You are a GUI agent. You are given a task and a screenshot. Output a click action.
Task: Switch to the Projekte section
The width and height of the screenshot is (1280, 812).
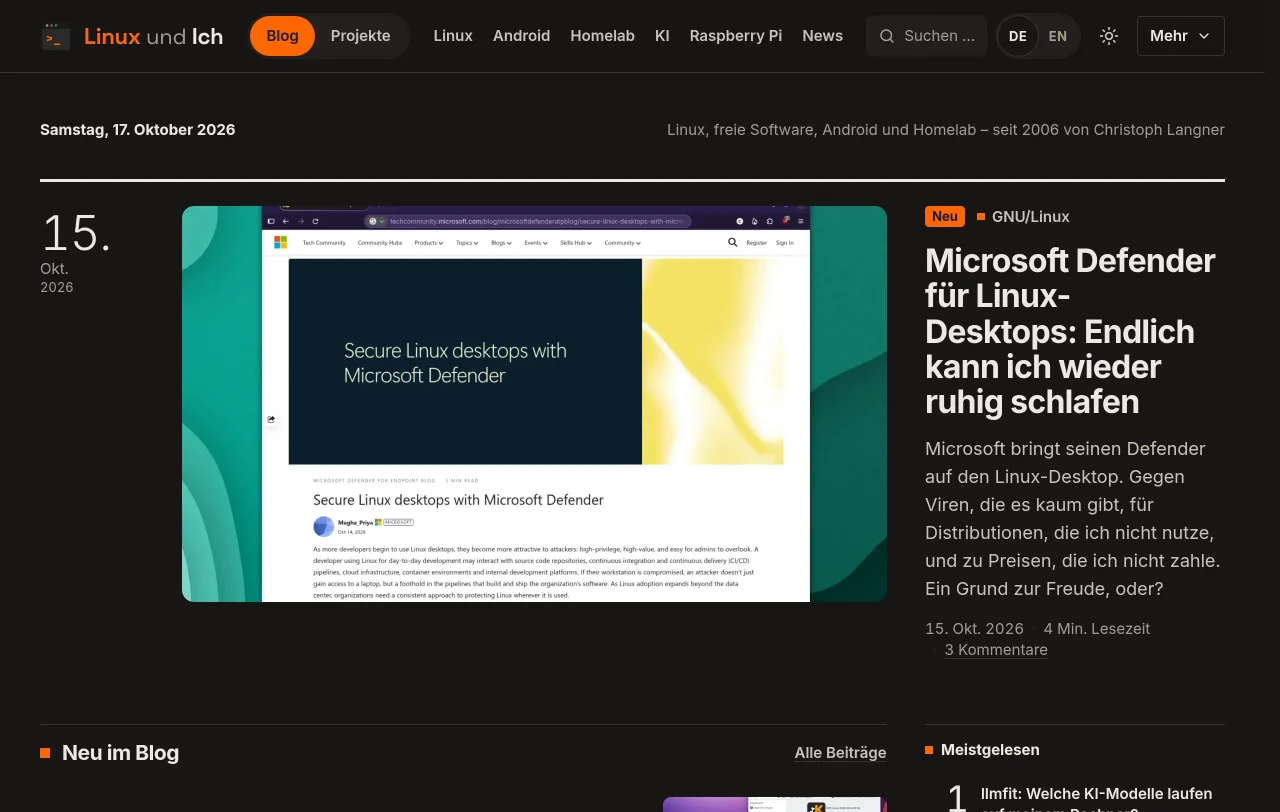click(360, 36)
